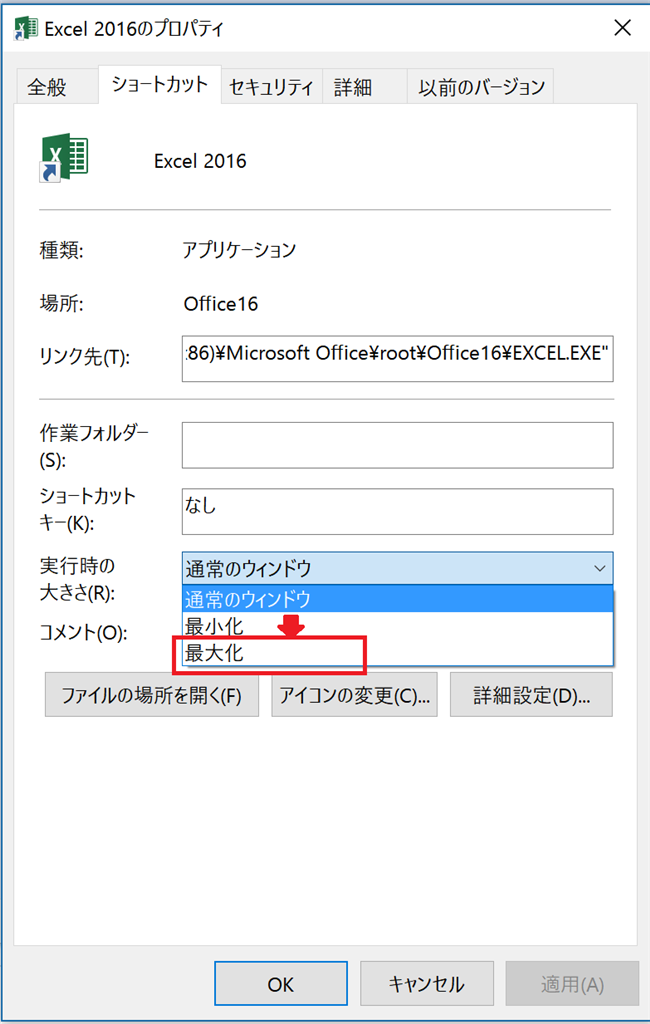Viewport: 650px width, 1024px height.
Task: Close the properties dialog
Action: (x=623, y=27)
